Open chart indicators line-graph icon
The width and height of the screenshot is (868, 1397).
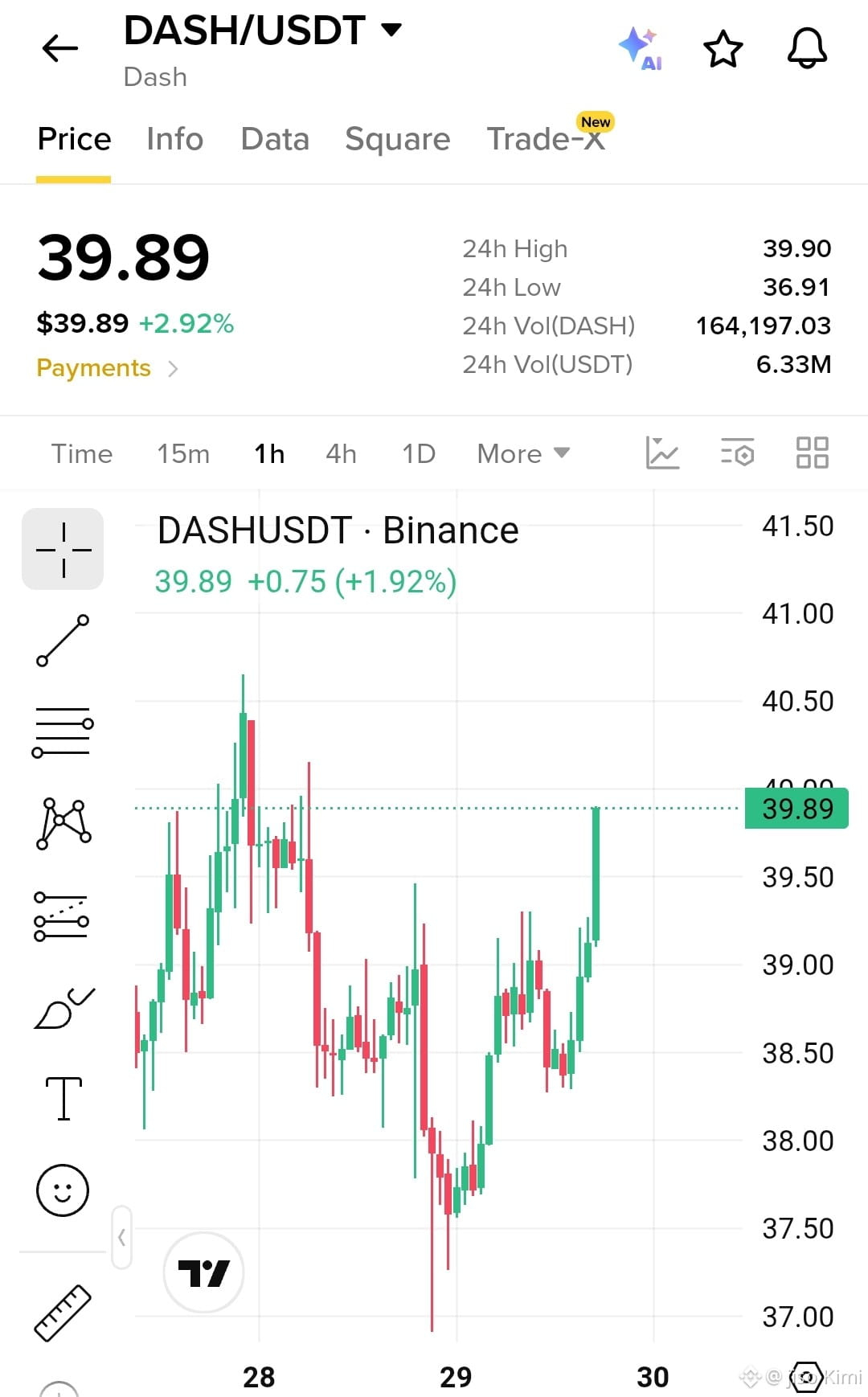(x=662, y=453)
